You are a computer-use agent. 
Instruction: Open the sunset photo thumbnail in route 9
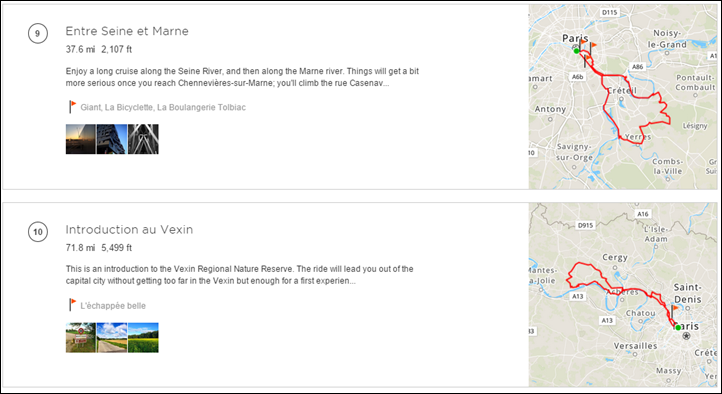[81, 139]
